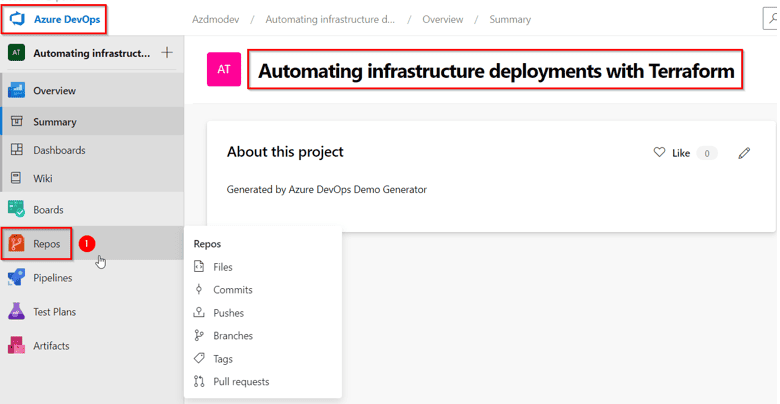Screen dimensions: 780x404
Task: Click the Azure DevOps logo icon
Action: click(17, 20)
